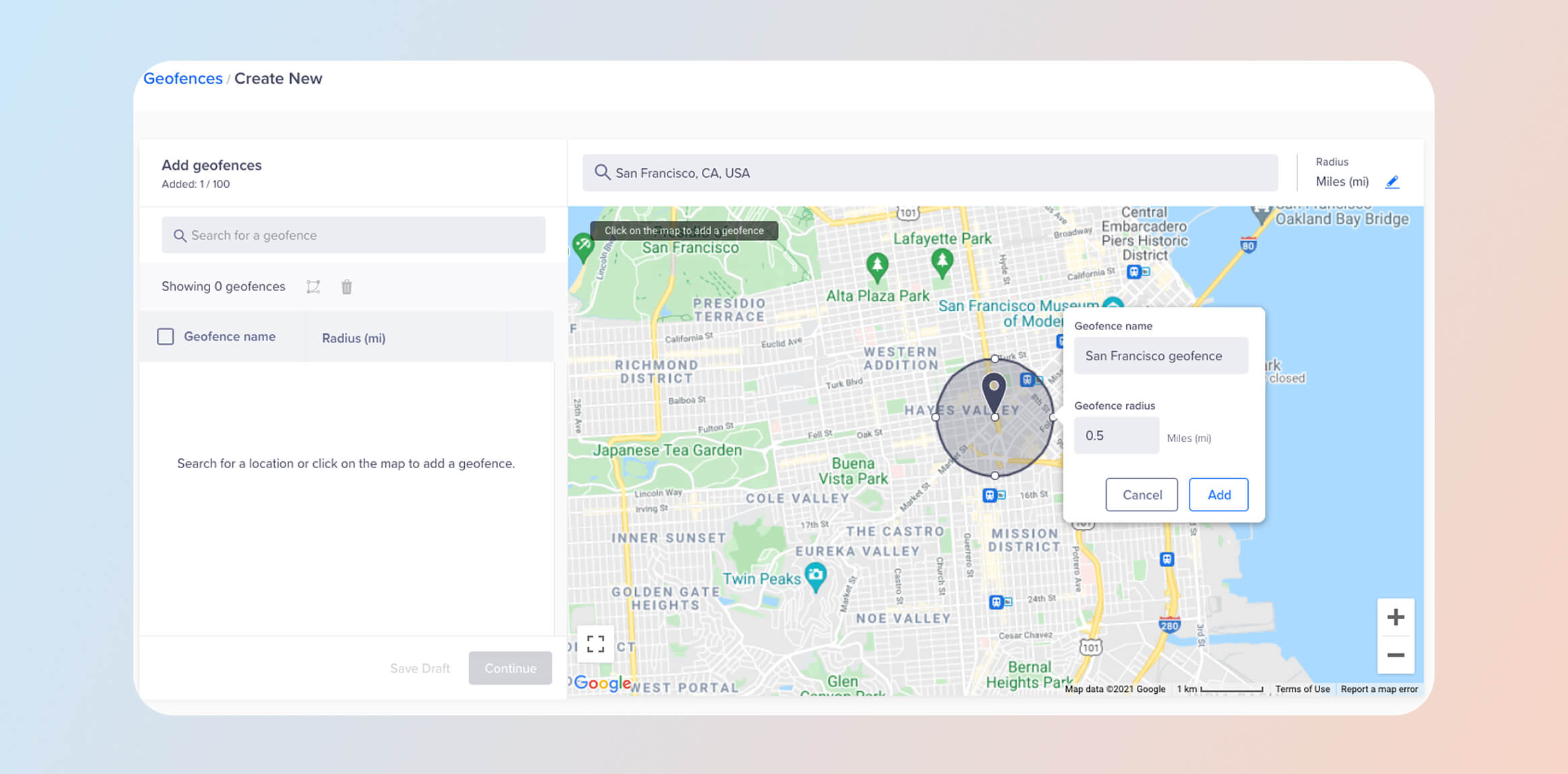Cancel the San Francisco geofence creation
This screenshot has height=774, width=1568.
pyautogui.click(x=1141, y=494)
